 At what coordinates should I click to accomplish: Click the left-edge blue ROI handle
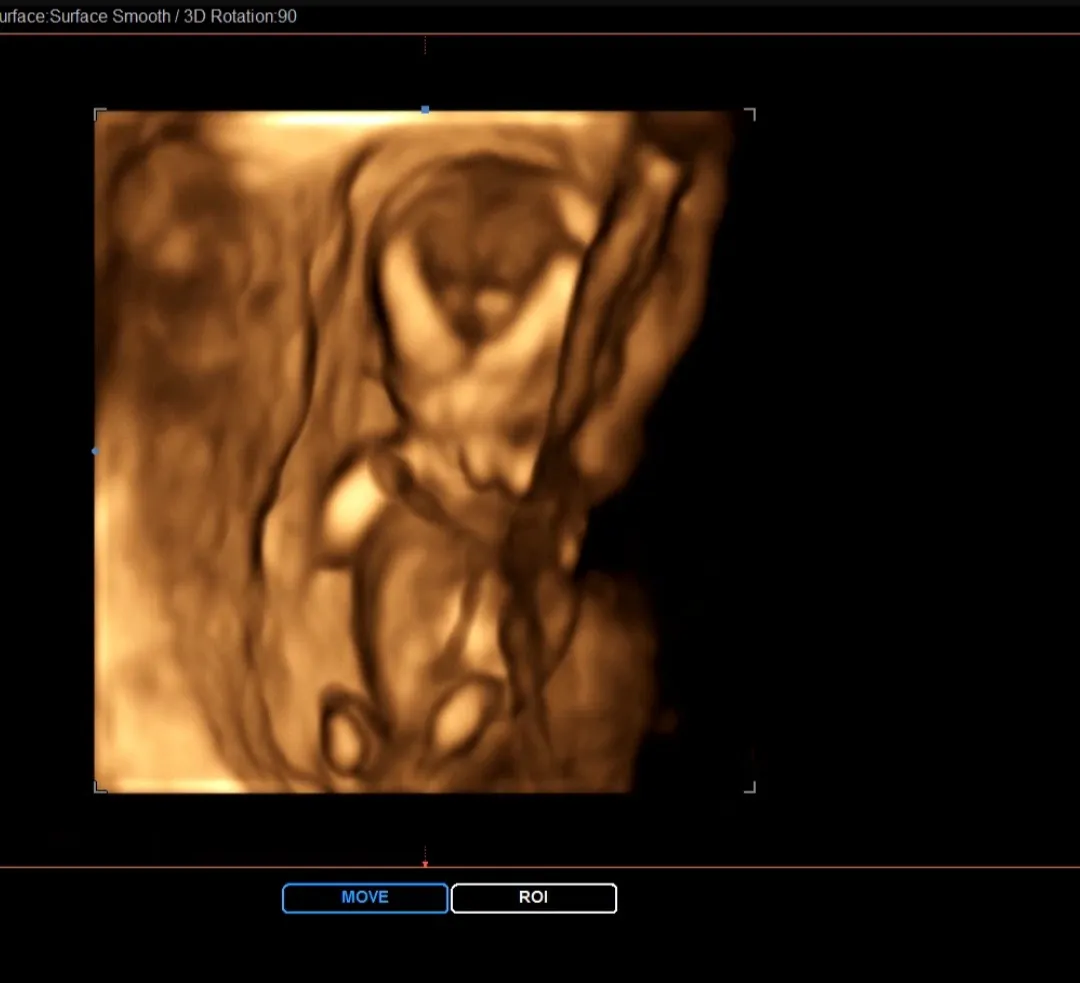(x=95, y=451)
